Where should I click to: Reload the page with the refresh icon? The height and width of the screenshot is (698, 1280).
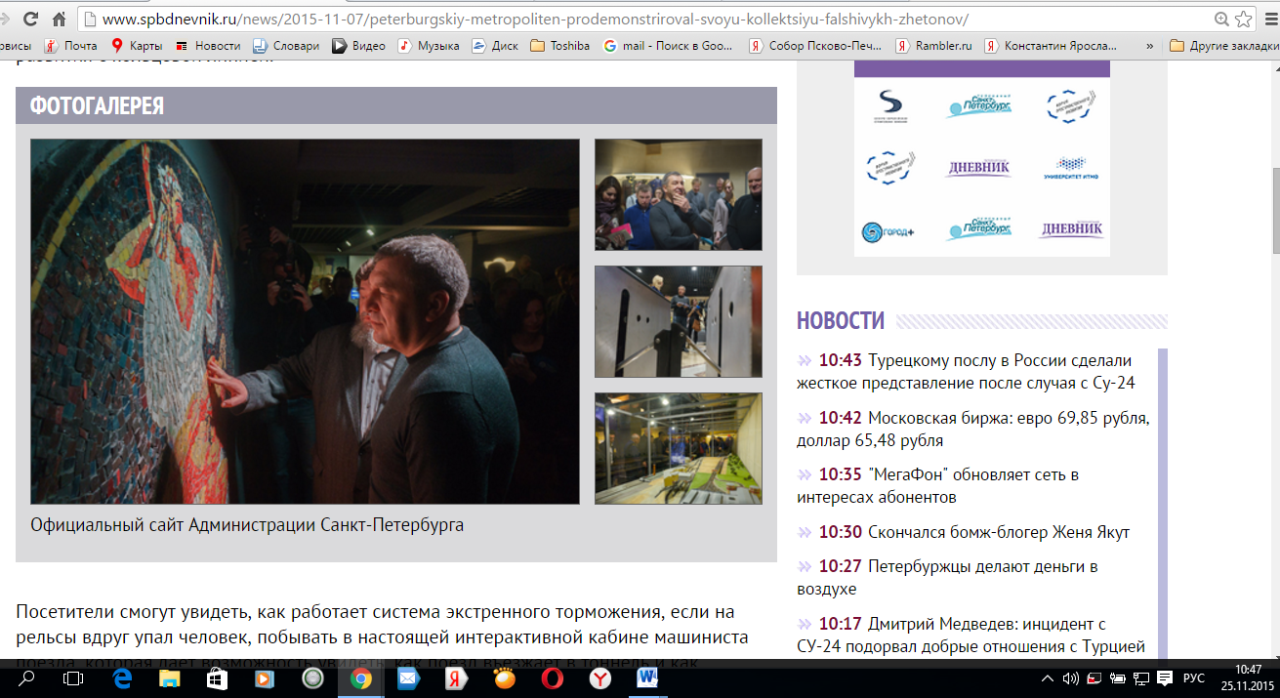click(x=30, y=19)
